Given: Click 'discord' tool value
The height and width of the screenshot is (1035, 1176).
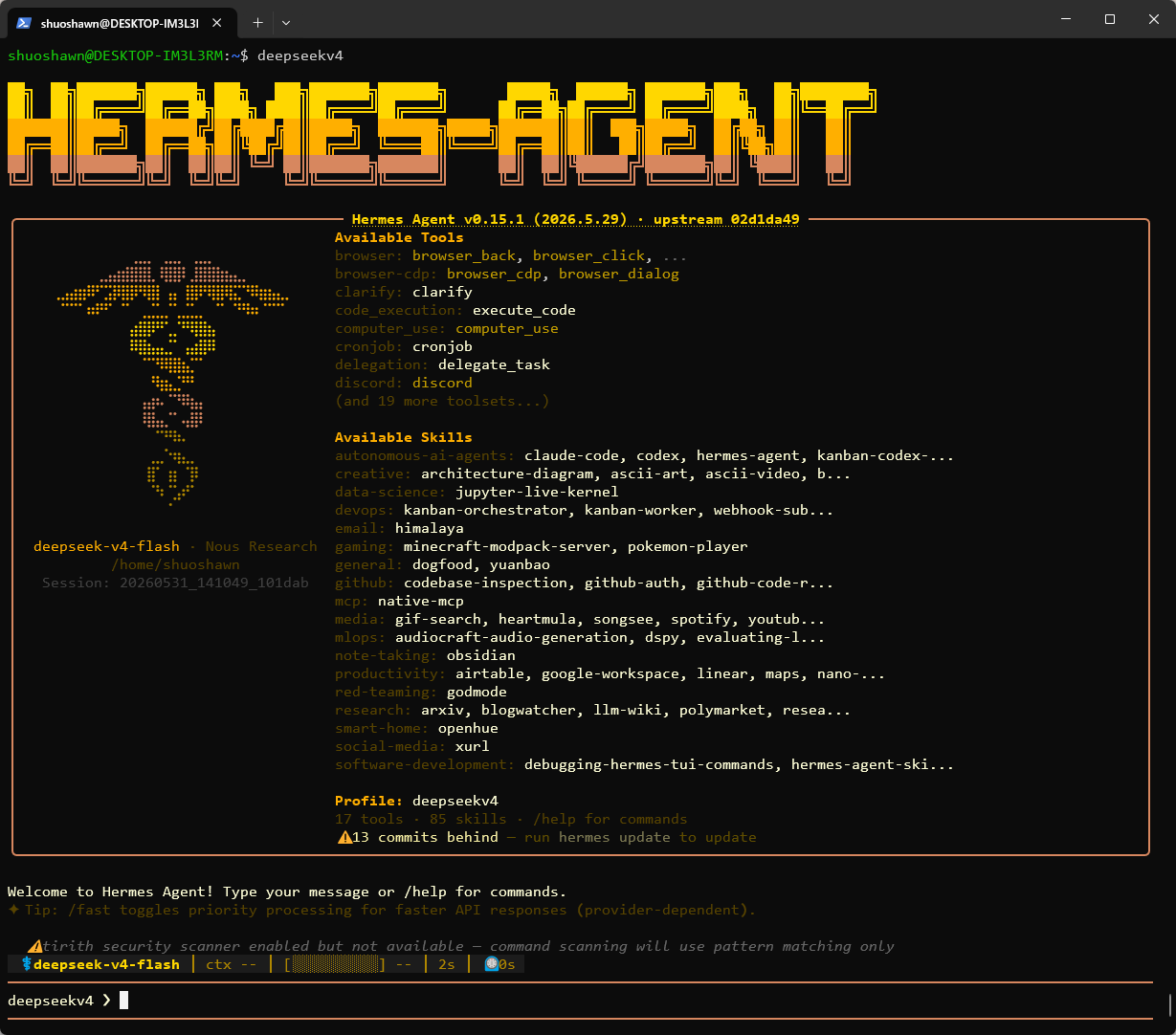Looking at the screenshot, I should point(442,383).
